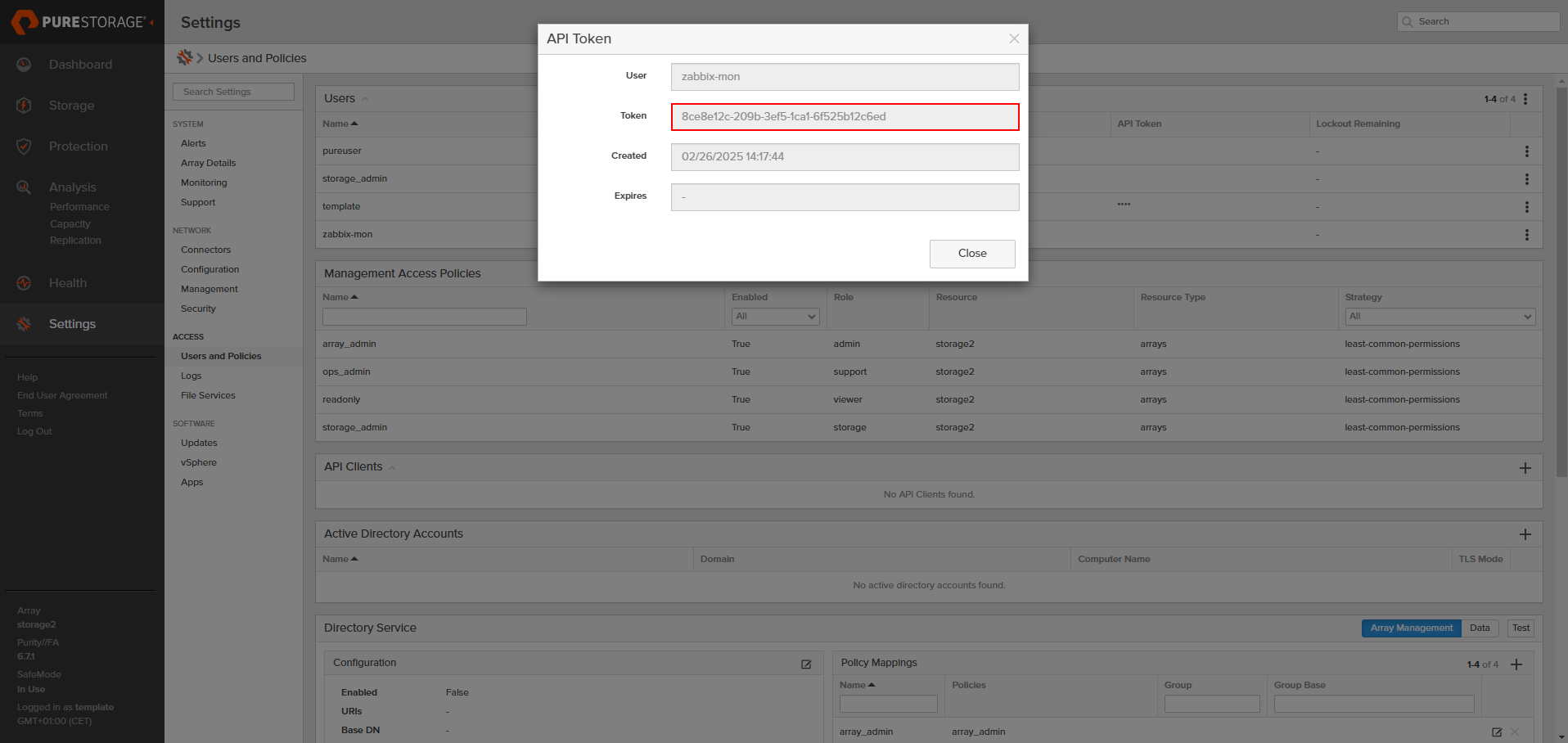Click the ops_admin policy row

coord(929,372)
